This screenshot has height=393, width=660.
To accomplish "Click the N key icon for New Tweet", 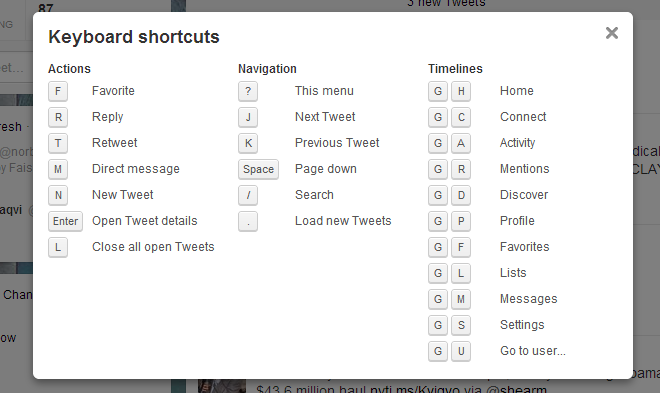I will [x=58, y=195].
